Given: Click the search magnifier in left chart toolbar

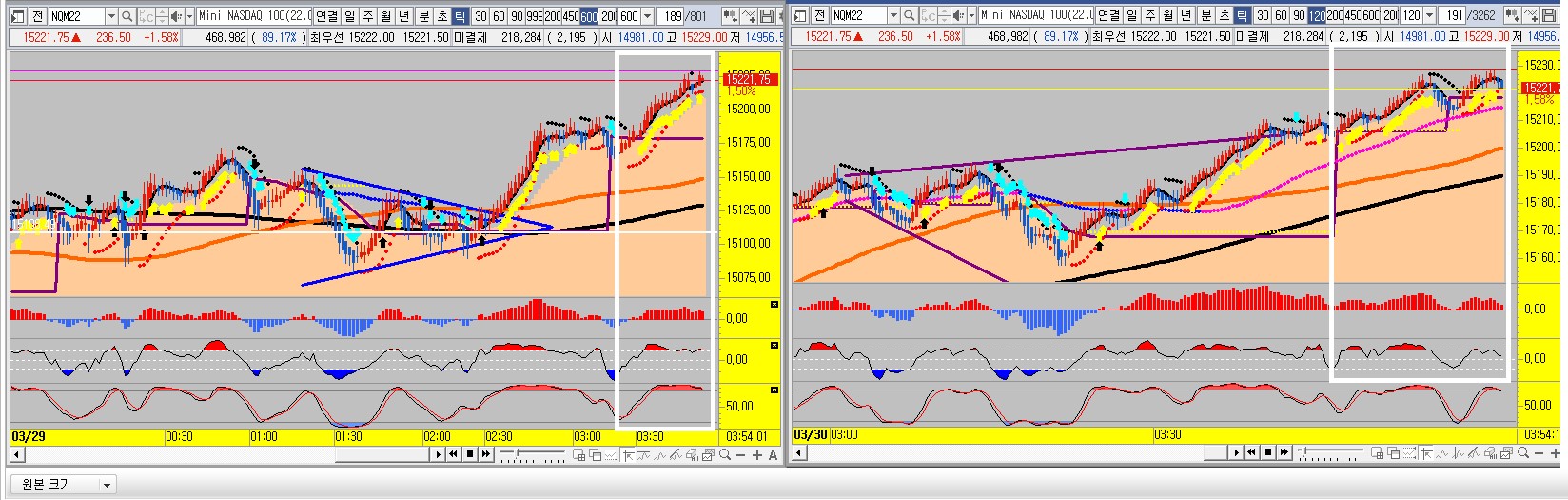Looking at the screenshot, I should coord(125,16).
